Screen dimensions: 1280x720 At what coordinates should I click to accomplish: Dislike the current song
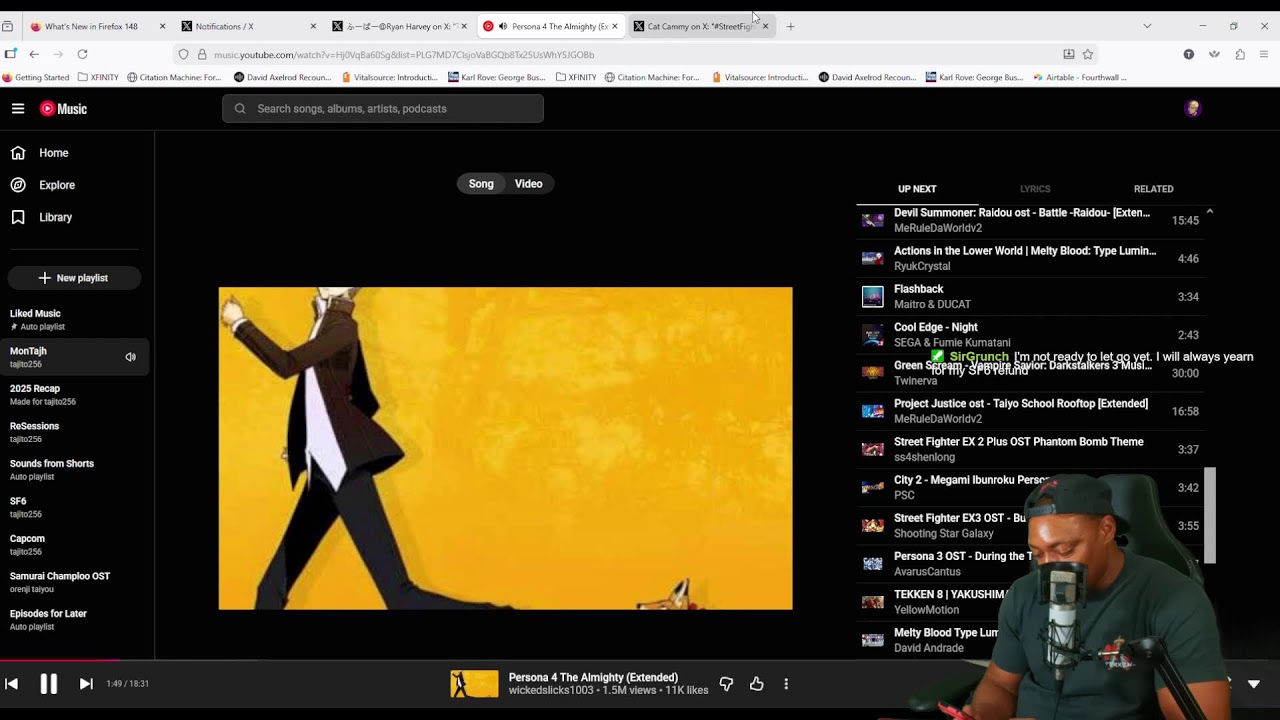(x=726, y=684)
